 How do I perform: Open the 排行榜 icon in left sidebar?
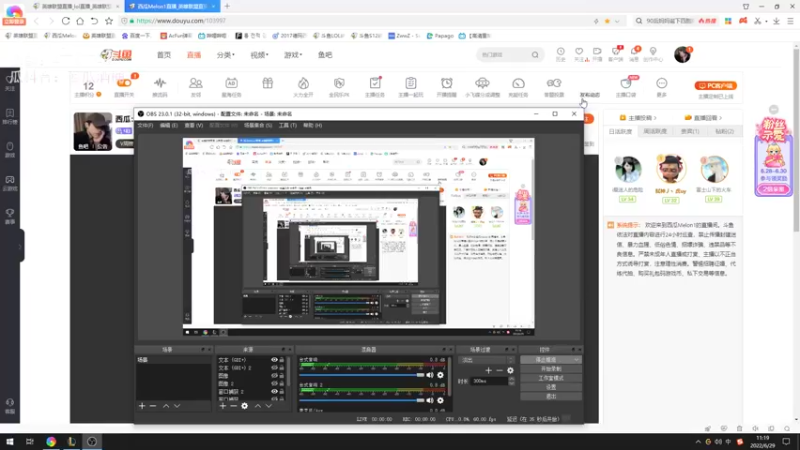(10, 113)
